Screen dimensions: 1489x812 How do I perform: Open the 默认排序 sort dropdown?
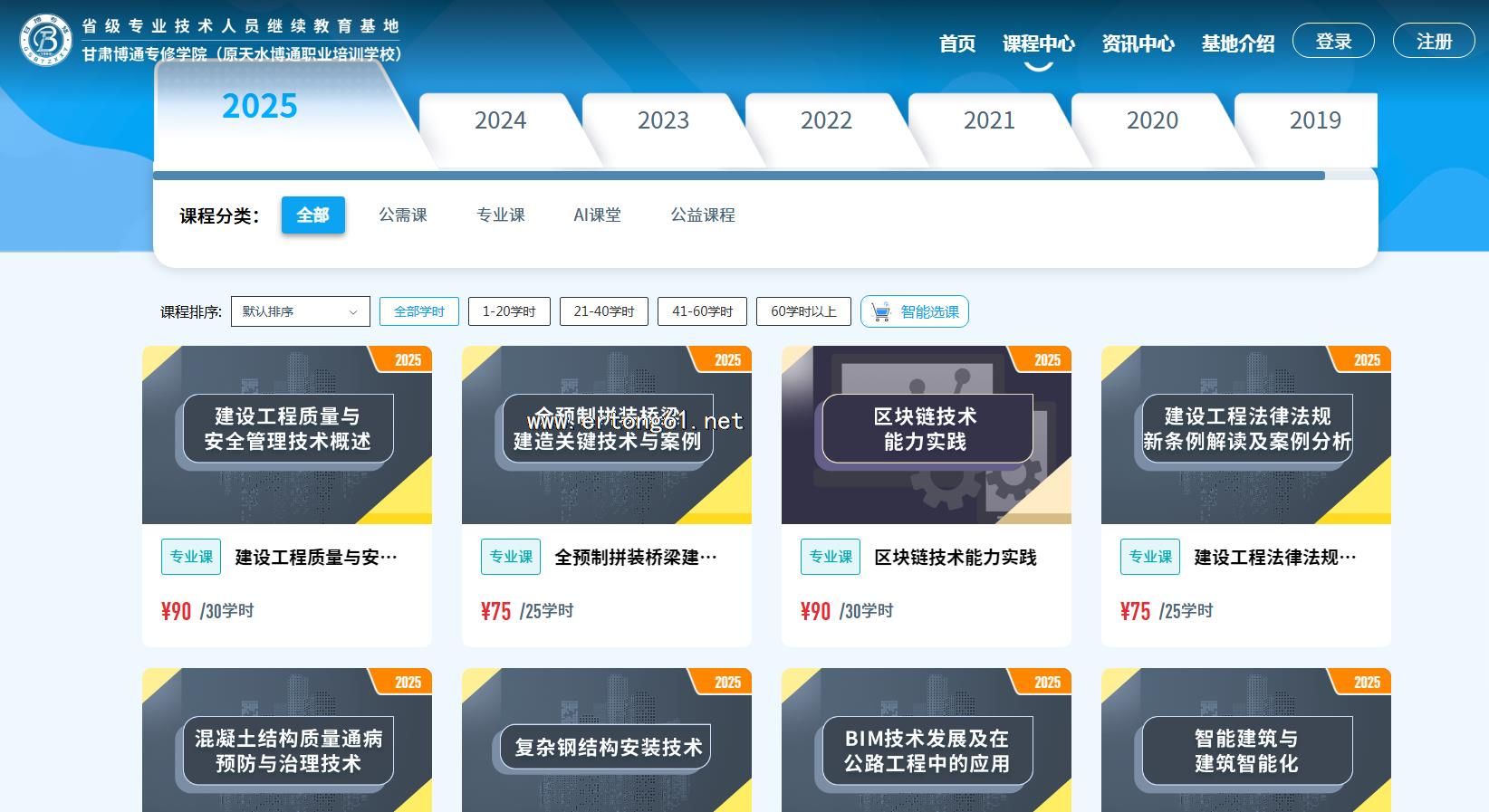pyautogui.click(x=300, y=311)
